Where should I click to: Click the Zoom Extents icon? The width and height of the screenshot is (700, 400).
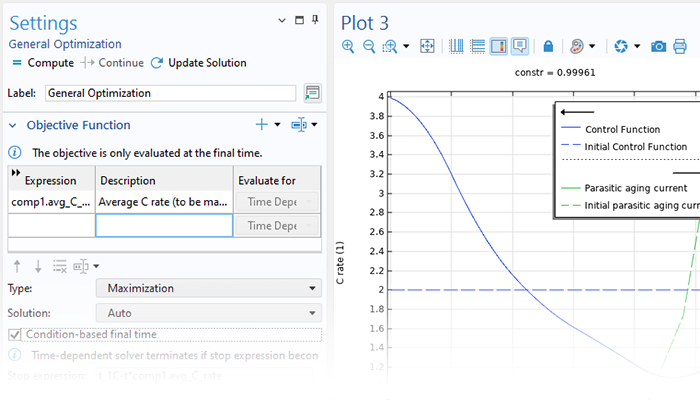(427, 46)
